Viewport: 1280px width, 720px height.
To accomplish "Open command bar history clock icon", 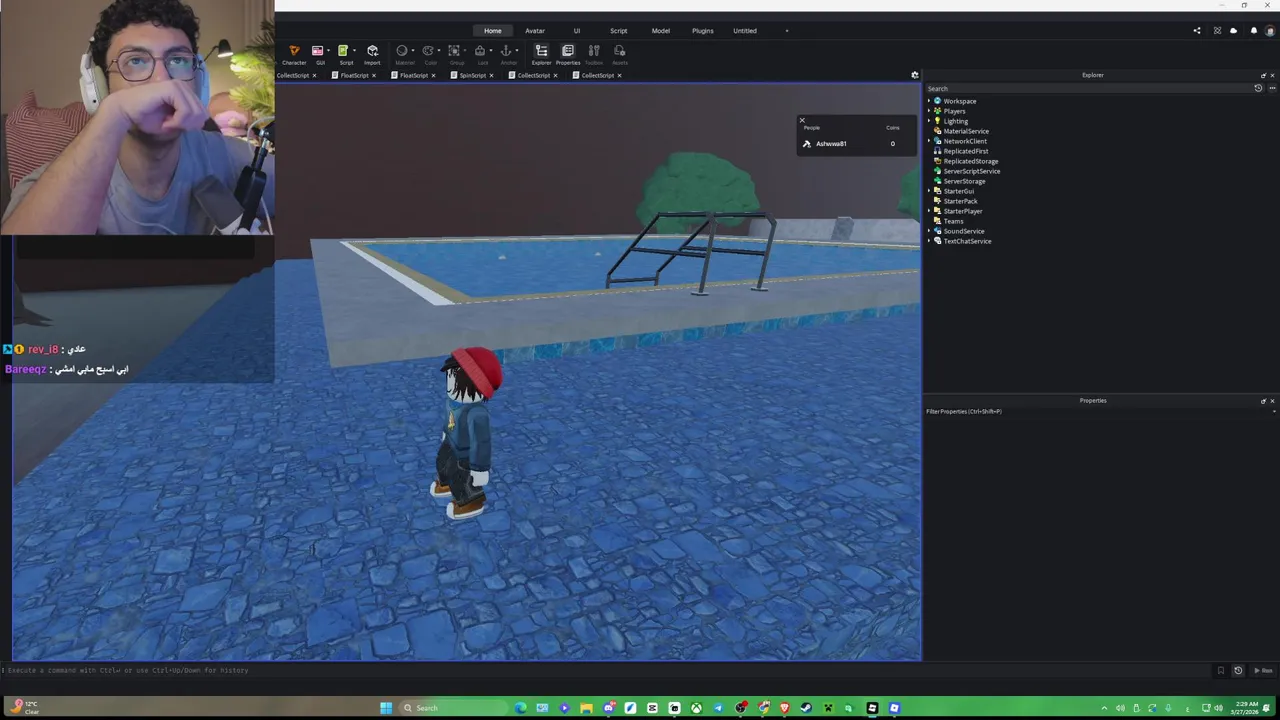I will pos(1238,670).
